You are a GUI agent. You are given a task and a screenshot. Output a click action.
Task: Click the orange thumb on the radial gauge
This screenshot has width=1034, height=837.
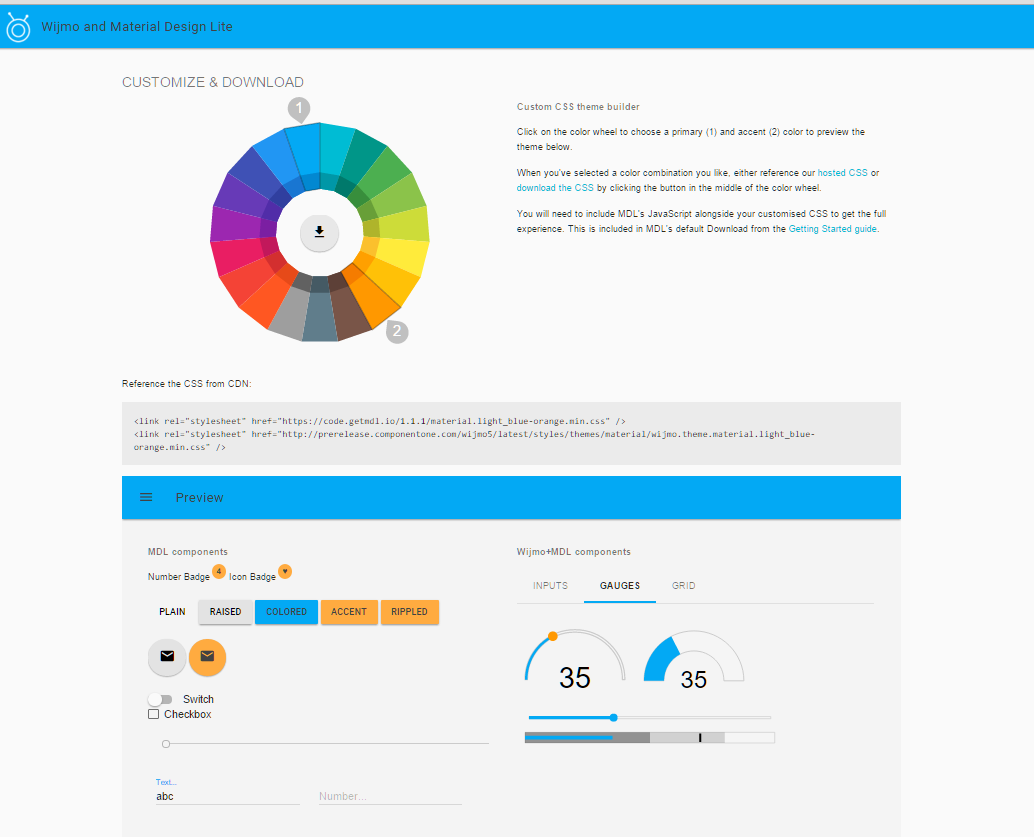point(553,636)
